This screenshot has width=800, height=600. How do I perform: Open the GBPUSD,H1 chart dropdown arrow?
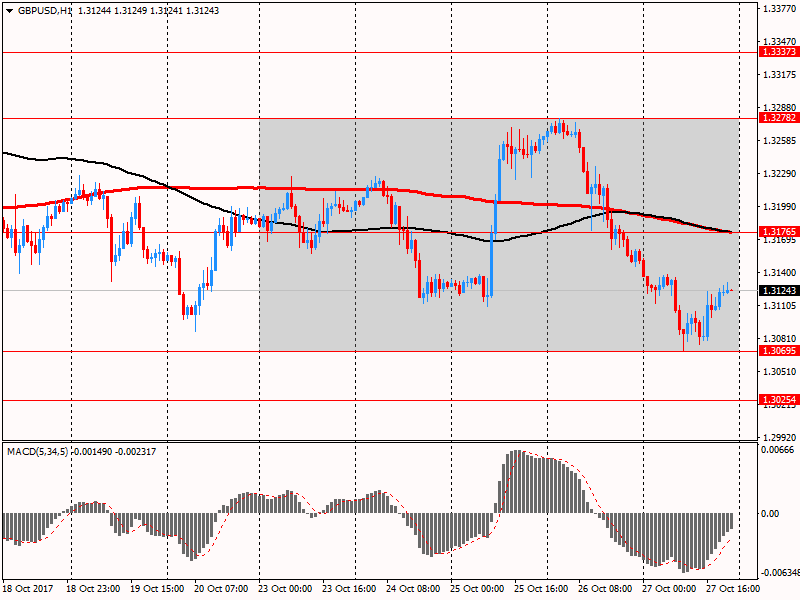(9, 11)
